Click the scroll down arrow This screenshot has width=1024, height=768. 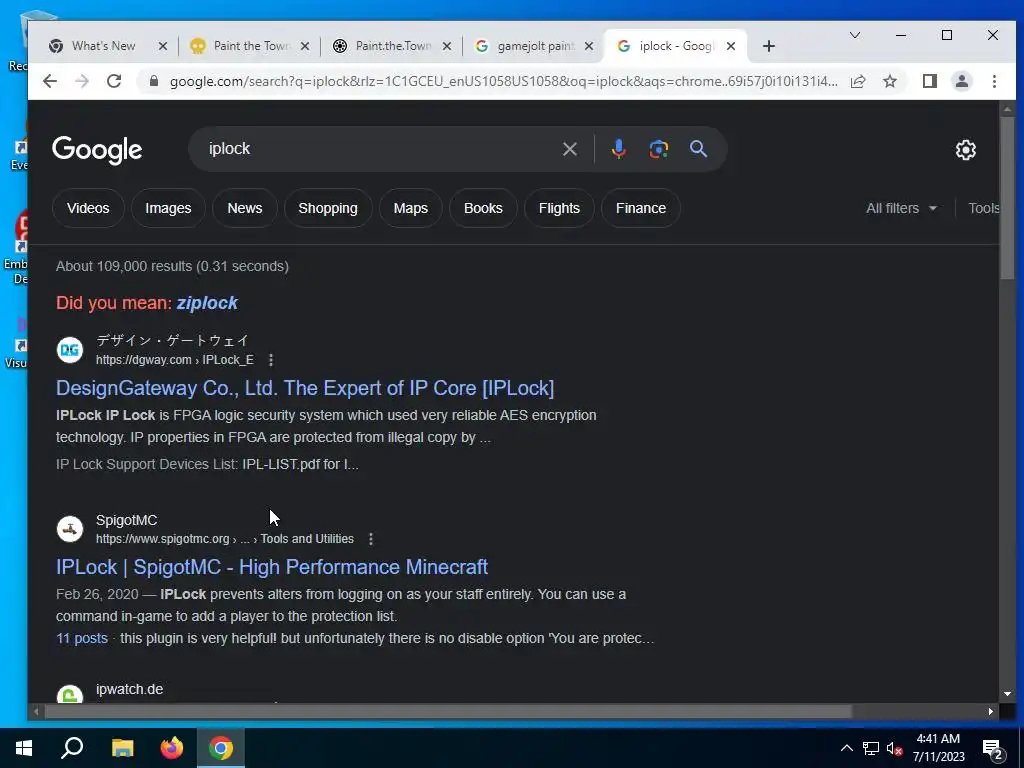click(x=1007, y=694)
